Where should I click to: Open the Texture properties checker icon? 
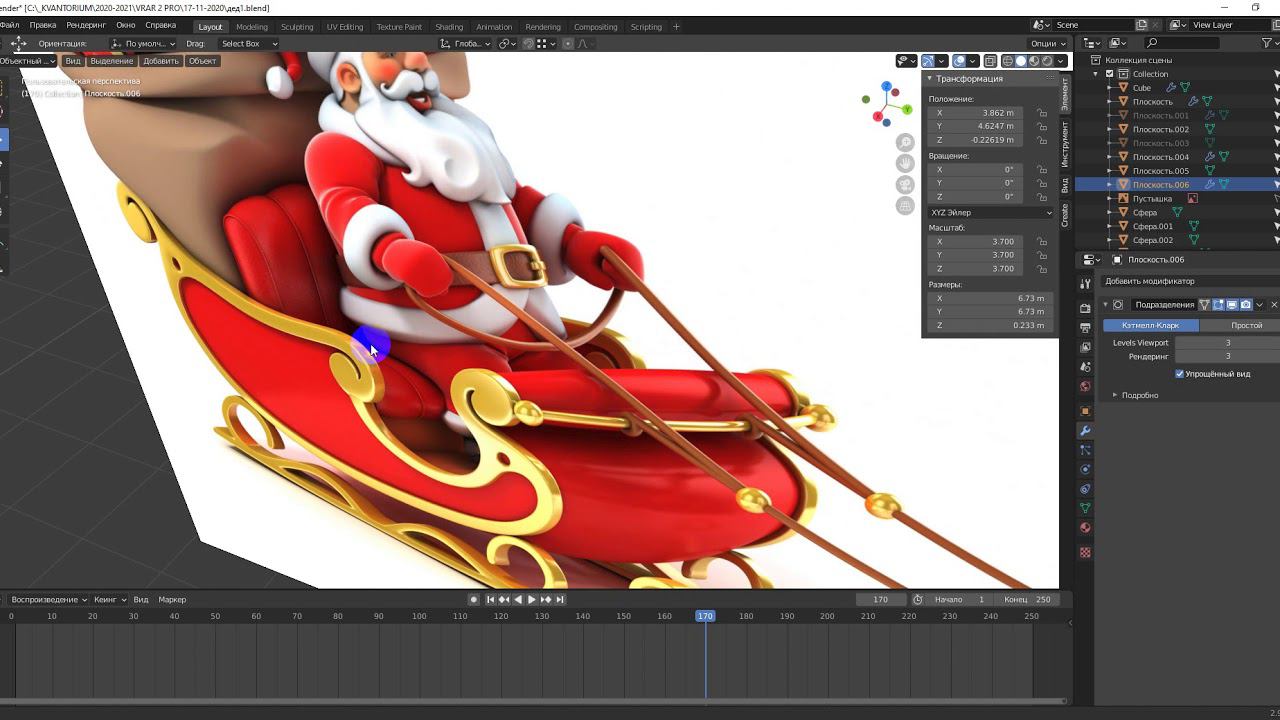coord(1085,552)
